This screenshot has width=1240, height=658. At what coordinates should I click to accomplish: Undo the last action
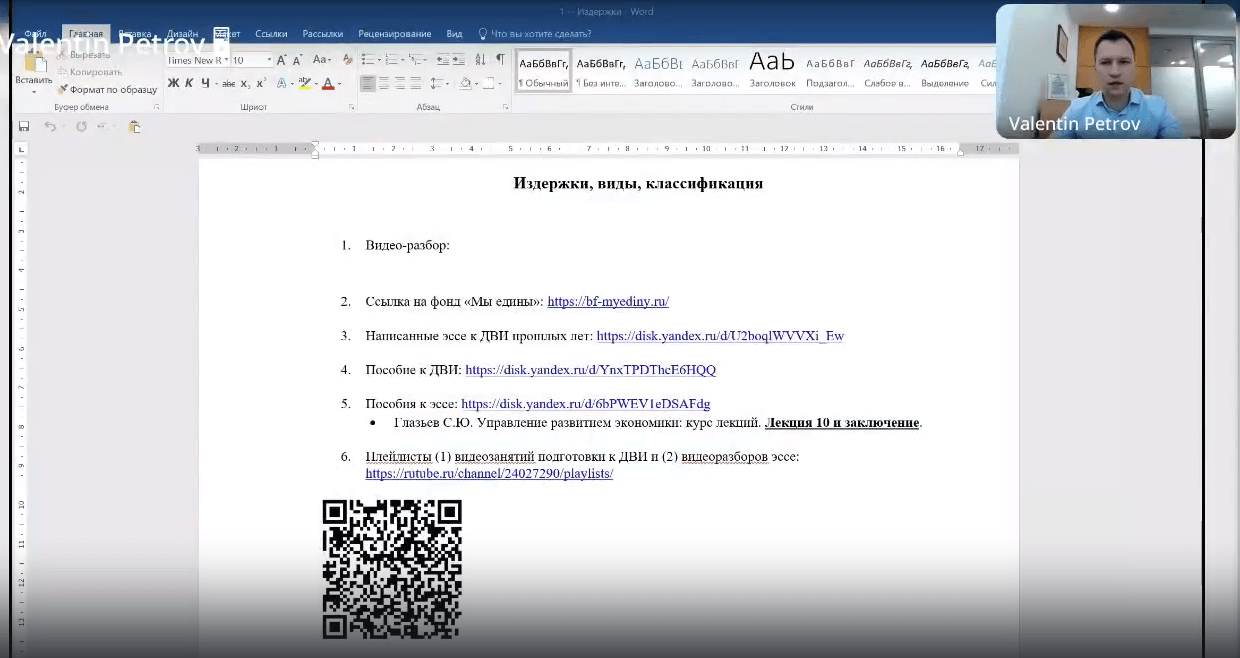[x=49, y=127]
